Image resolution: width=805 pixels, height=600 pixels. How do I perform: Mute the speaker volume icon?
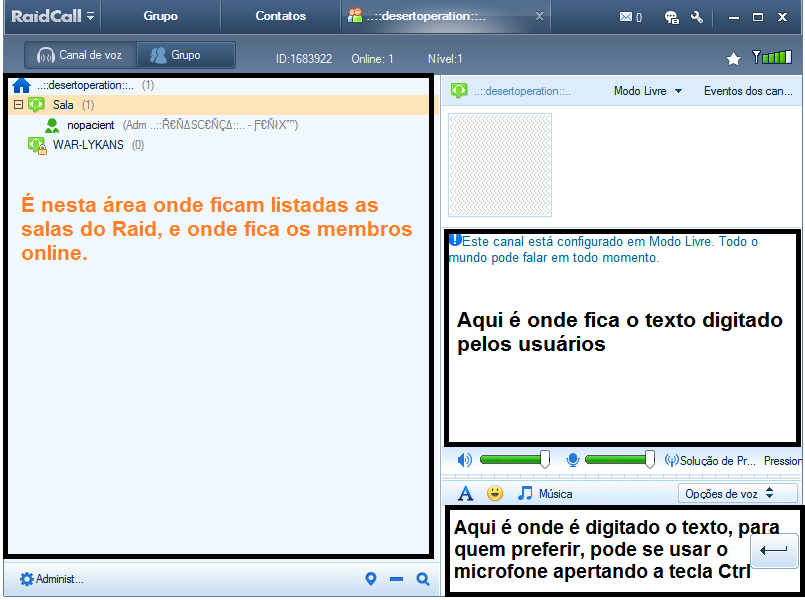(x=463, y=459)
